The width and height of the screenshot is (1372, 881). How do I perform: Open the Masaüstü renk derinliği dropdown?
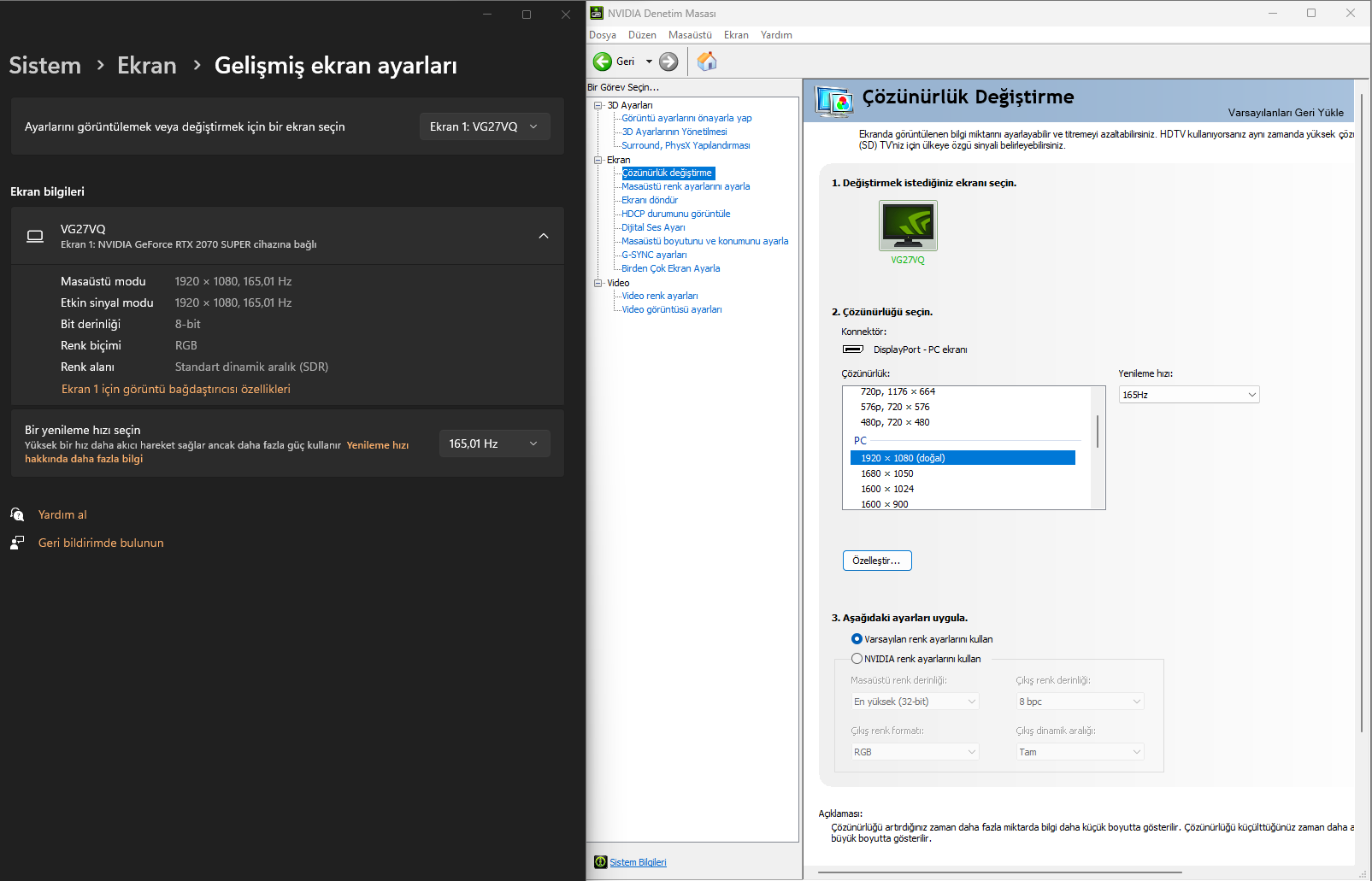(915, 702)
